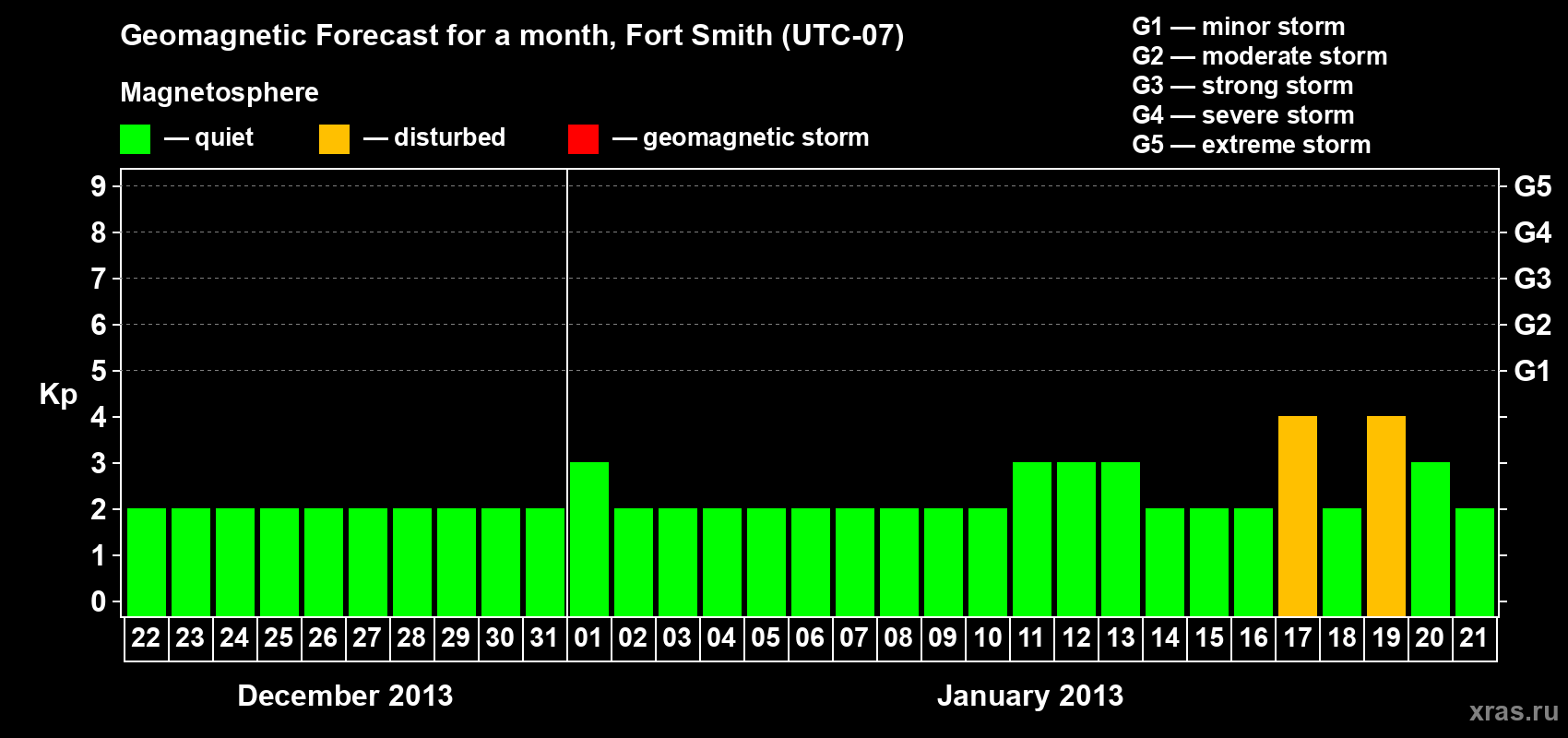This screenshot has height=738, width=1568.
Task: Click the orange bar for January 17
Action: pyautogui.click(x=1298, y=516)
